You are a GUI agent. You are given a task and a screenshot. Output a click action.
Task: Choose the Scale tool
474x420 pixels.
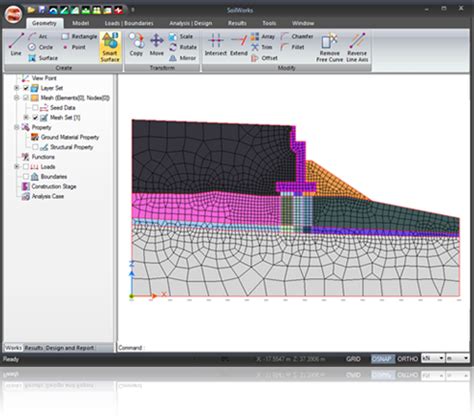pyautogui.click(x=181, y=36)
